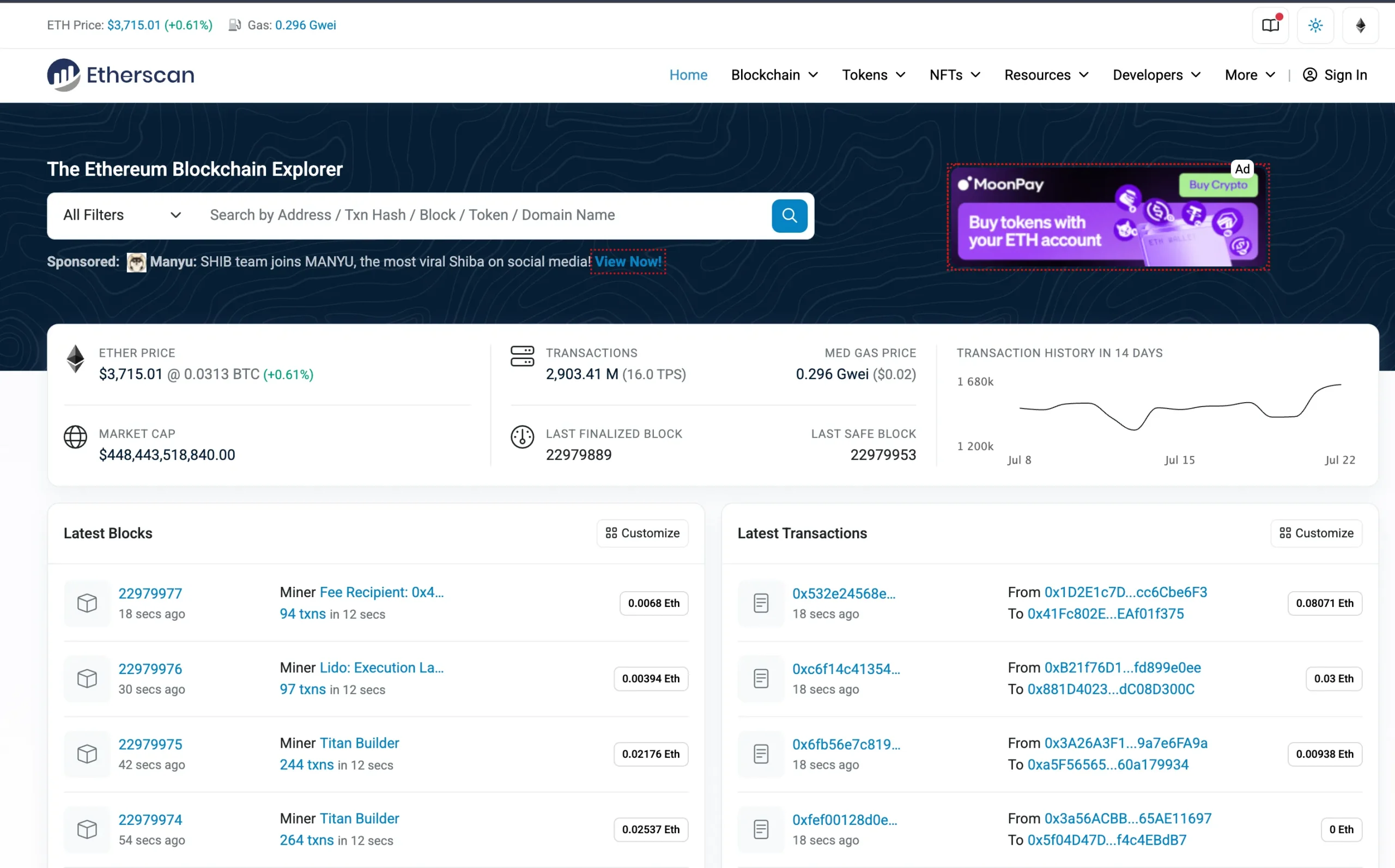Viewport: 1395px width, 868px height.
Task: Open transaction 0x6fb56e7c819... link
Action: click(x=846, y=744)
